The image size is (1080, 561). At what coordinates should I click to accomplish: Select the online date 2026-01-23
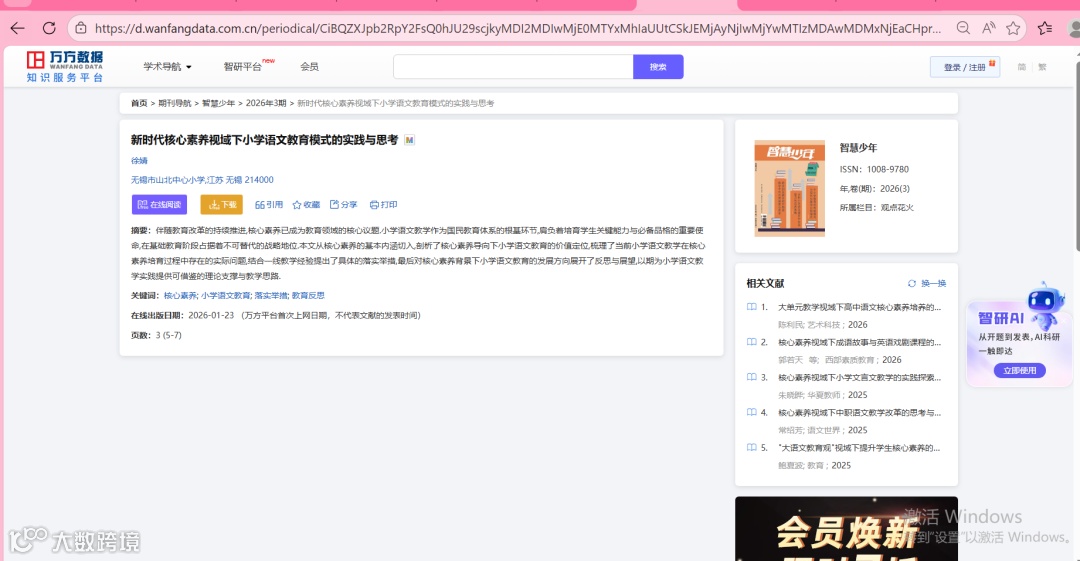211,315
